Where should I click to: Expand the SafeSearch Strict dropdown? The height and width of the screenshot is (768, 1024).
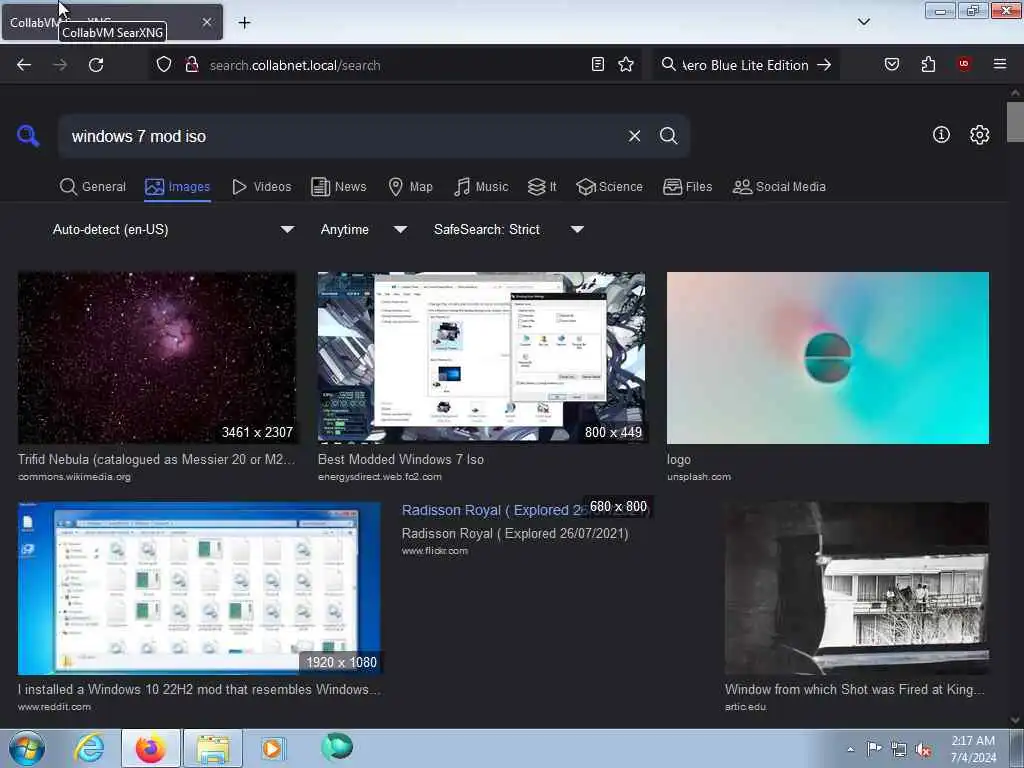pyautogui.click(x=509, y=229)
